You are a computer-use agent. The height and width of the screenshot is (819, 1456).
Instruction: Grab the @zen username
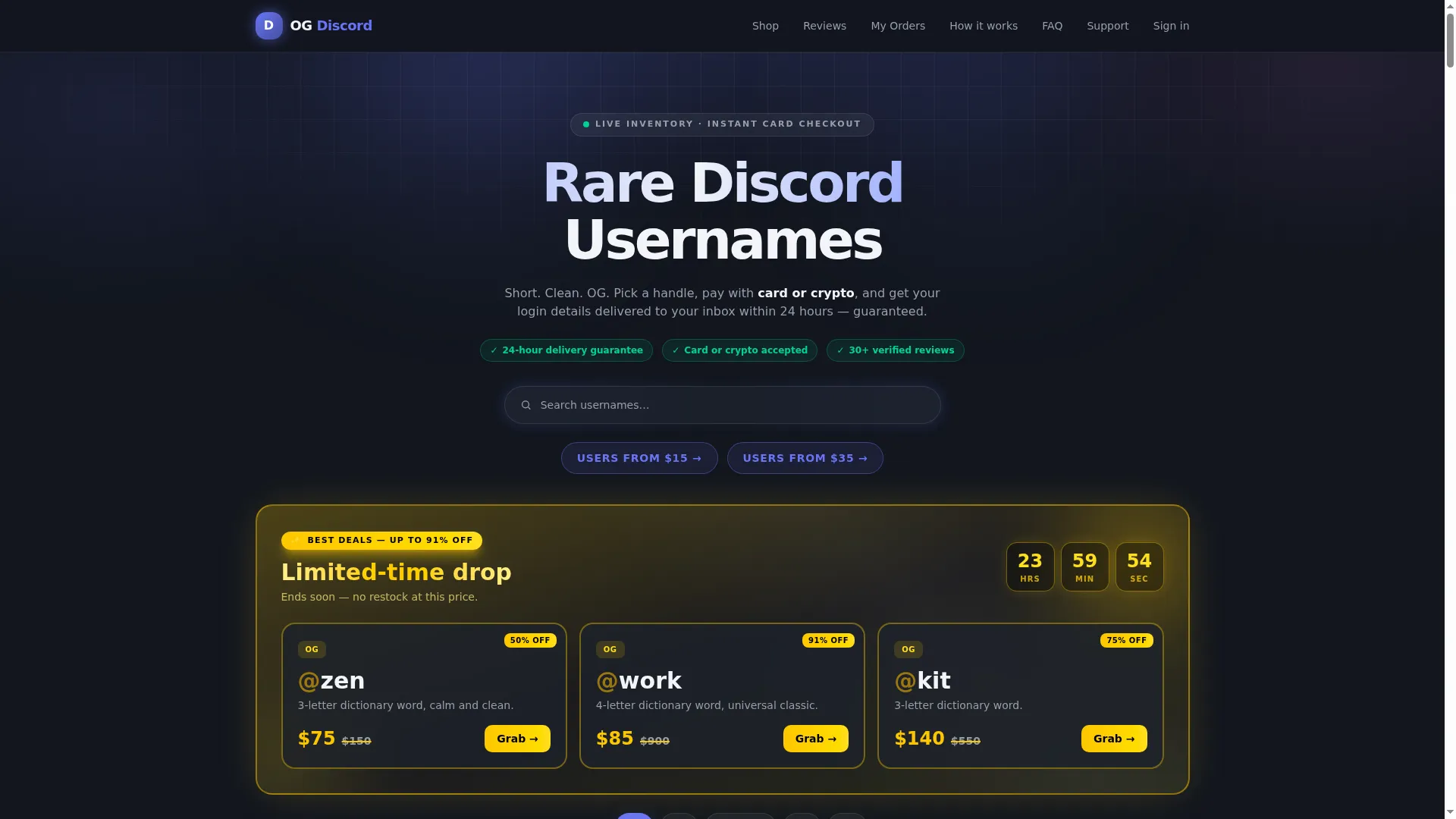(517, 739)
